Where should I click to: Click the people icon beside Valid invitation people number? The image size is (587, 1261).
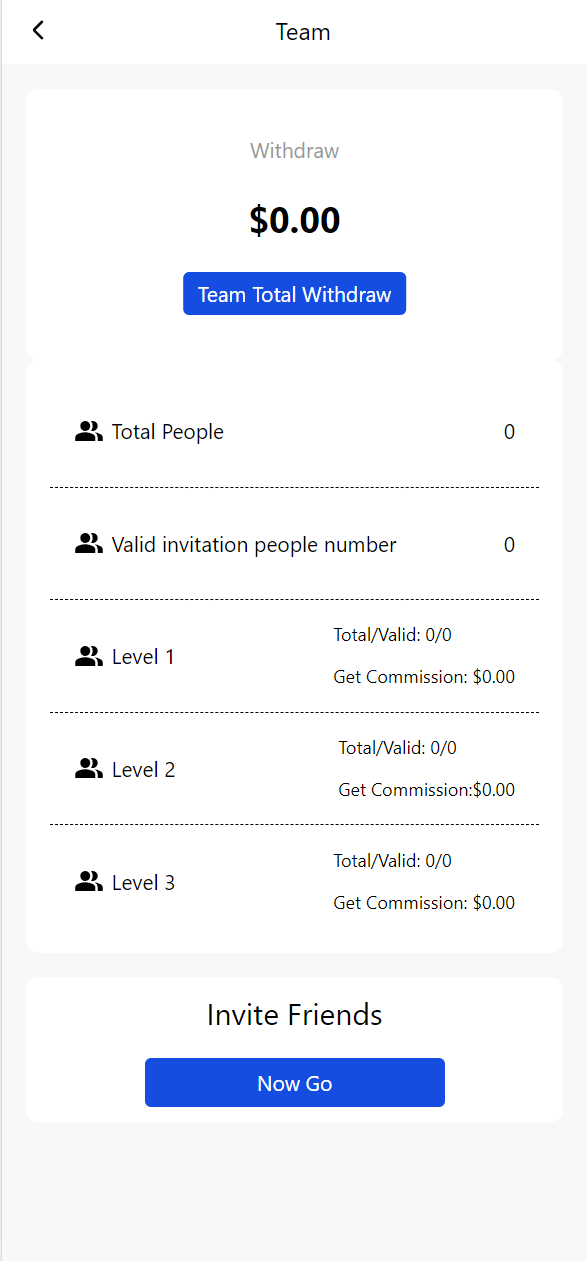89,544
